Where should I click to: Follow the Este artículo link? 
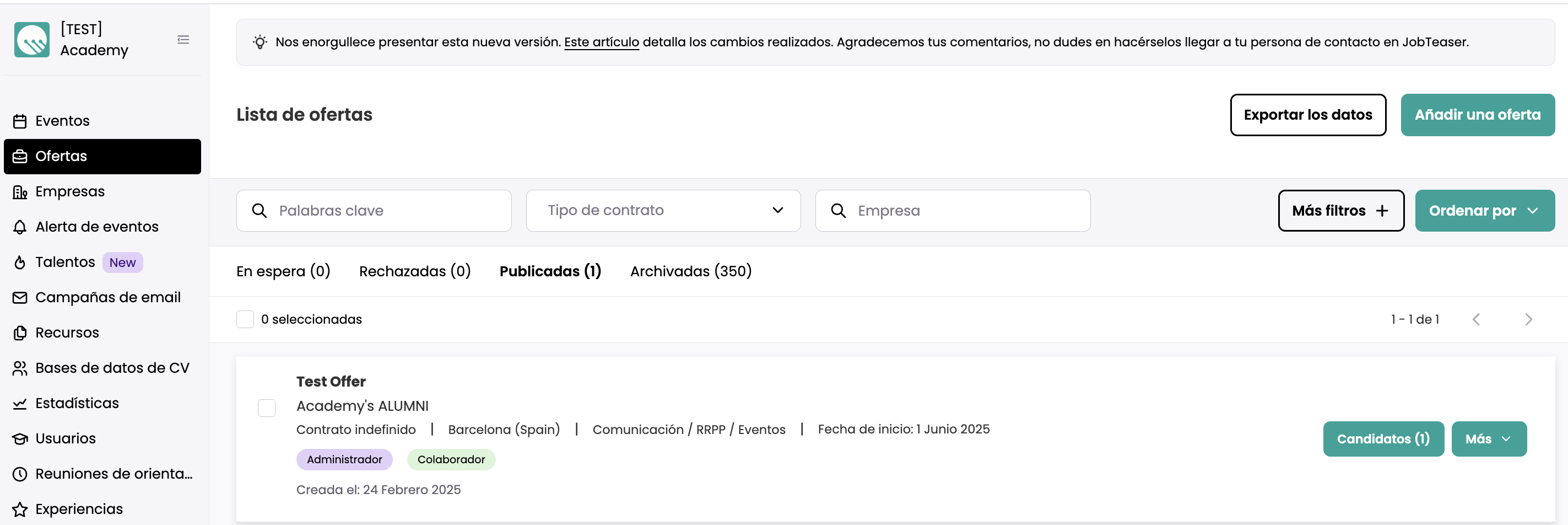(x=602, y=42)
